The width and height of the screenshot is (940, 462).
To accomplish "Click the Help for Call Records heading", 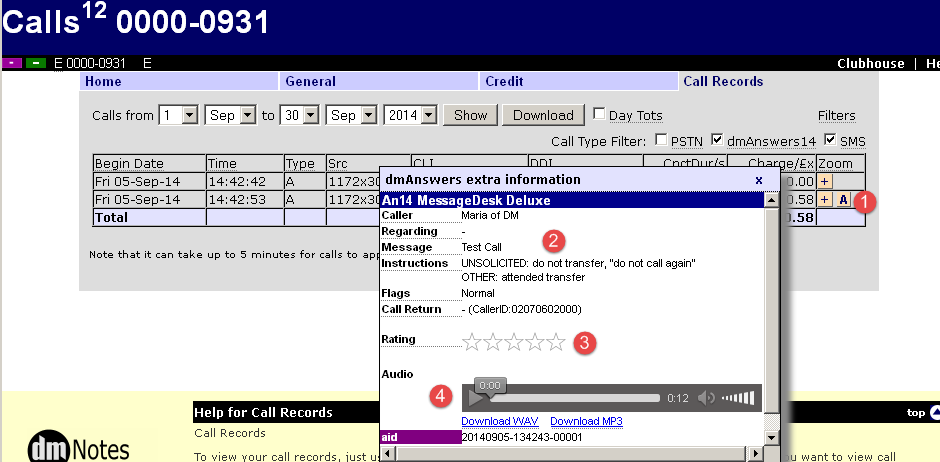I will 263,412.
